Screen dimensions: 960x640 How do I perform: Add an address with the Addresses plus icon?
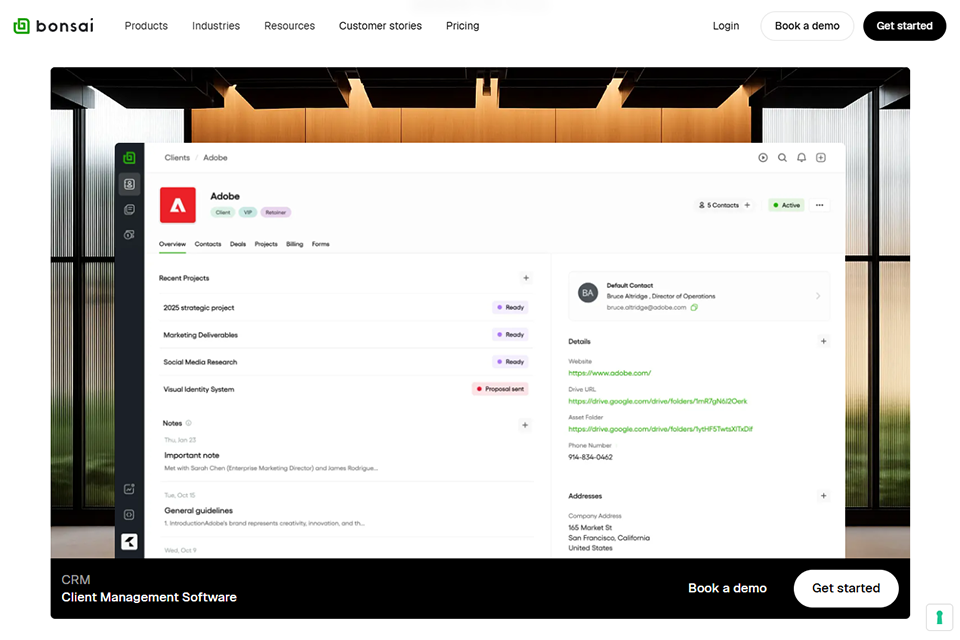pyautogui.click(x=823, y=496)
